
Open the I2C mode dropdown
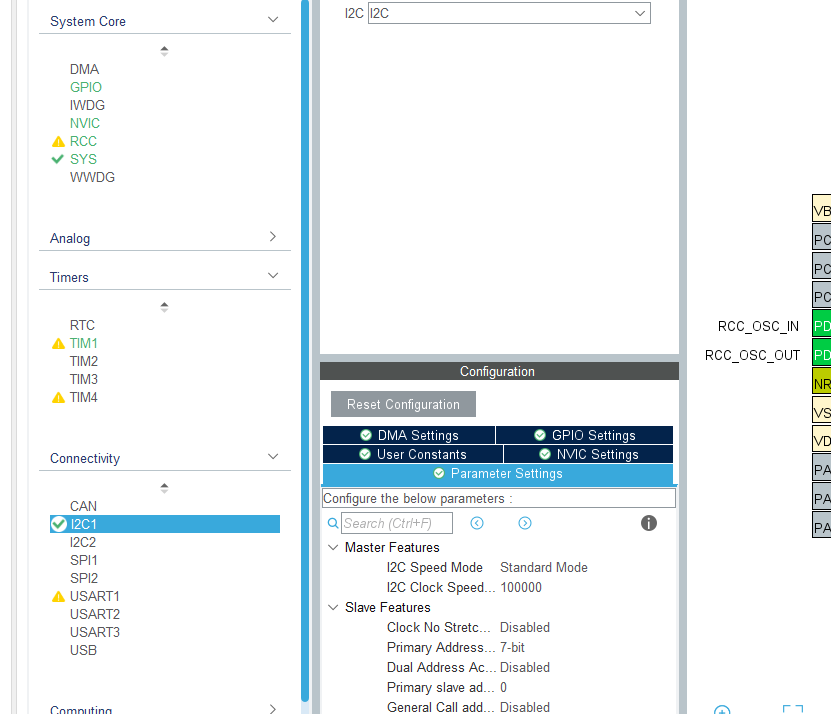[x=509, y=13]
